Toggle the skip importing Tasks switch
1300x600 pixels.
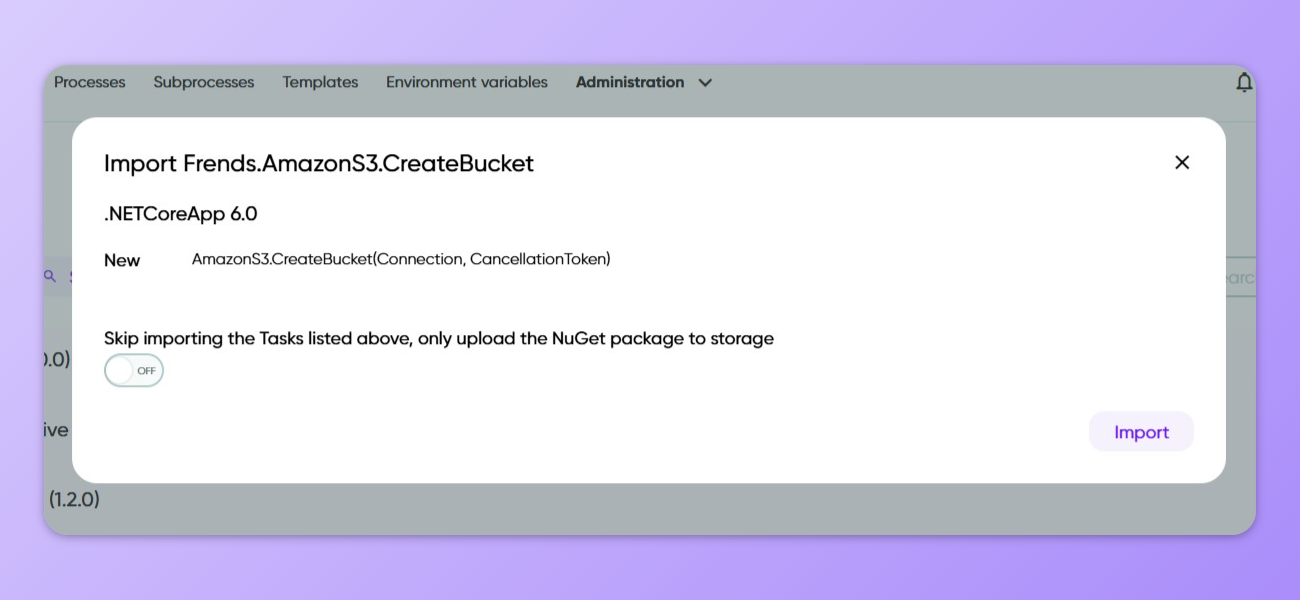point(134,371)
